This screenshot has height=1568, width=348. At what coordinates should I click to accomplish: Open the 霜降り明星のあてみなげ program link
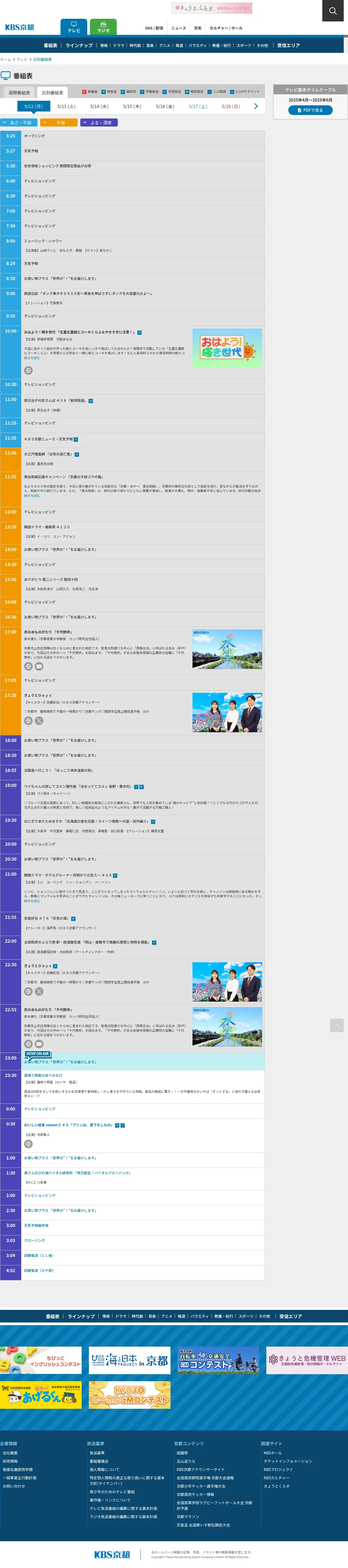43,1076
